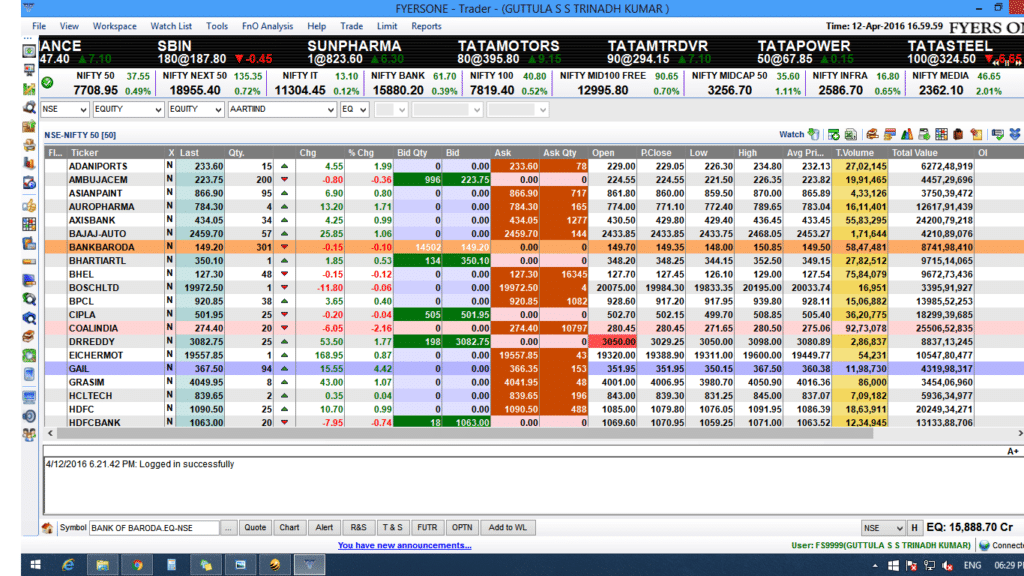Click the shopping bag icon in watchlist toolbar
1024x576 pixels.
tap(957, 134)
